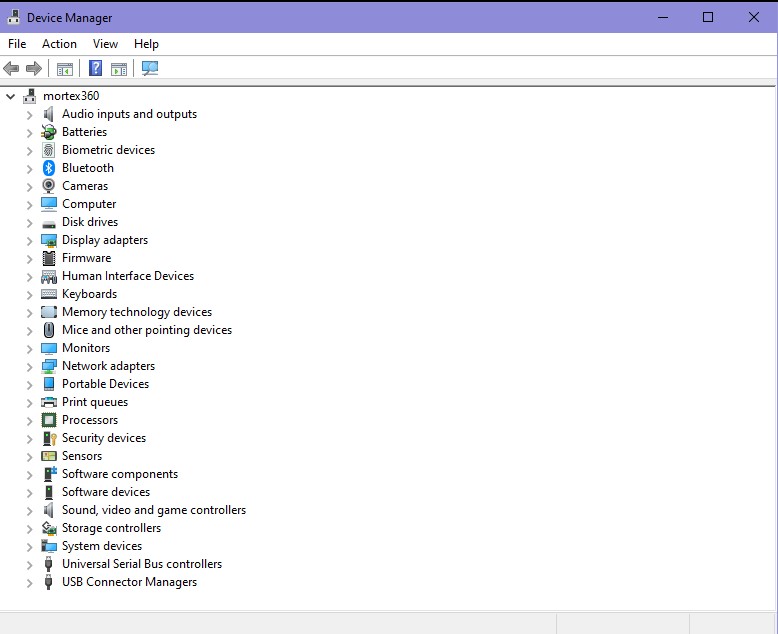Collapse the mortex360 root node
The height and width of the screenshot is (634, 778).
click(x=11, y=96)
